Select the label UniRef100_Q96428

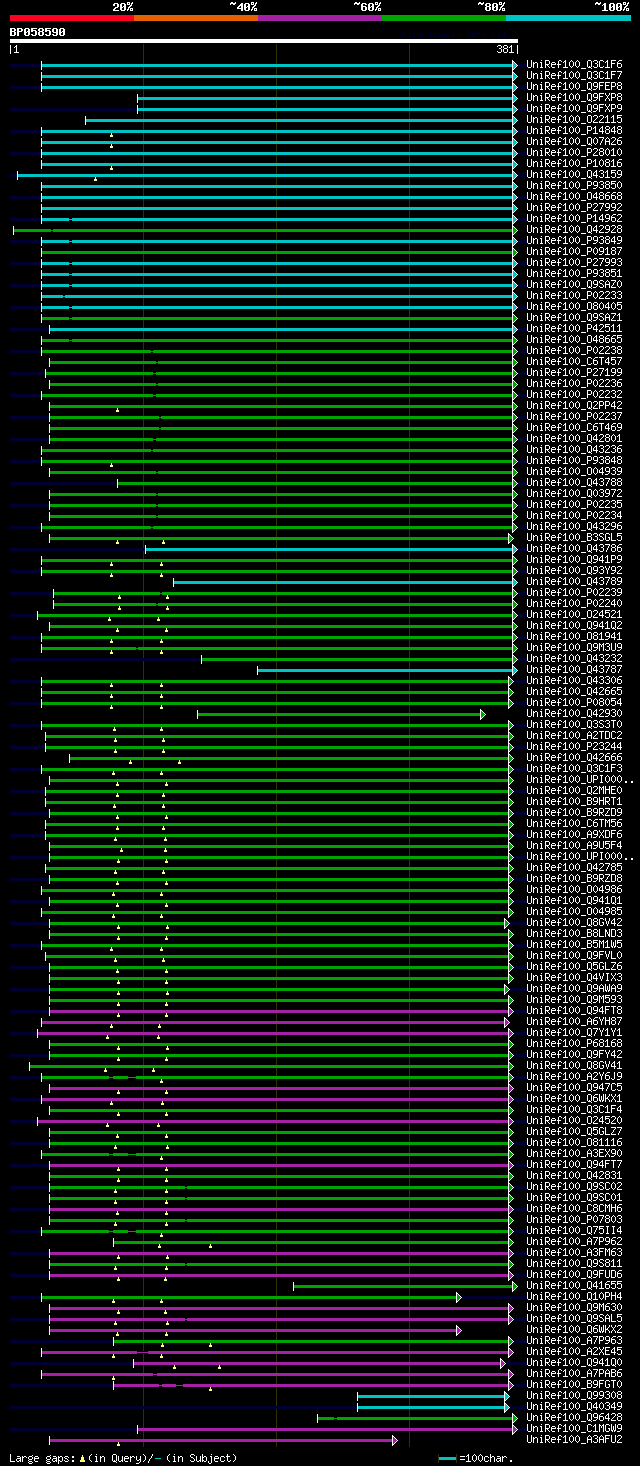[574, 1418]
